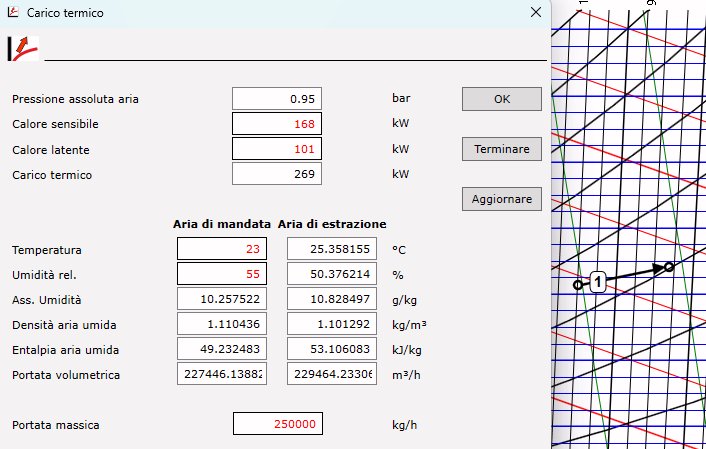Select the extraction air Portata volumetrica field
Viewport: 706px width, 449px height.
click(x=331, y=374)
